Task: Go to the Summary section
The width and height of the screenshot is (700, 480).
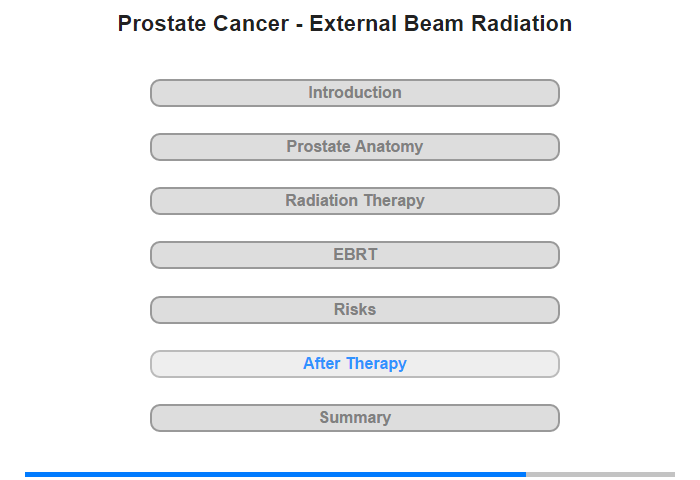Action: tap(355, 418)
